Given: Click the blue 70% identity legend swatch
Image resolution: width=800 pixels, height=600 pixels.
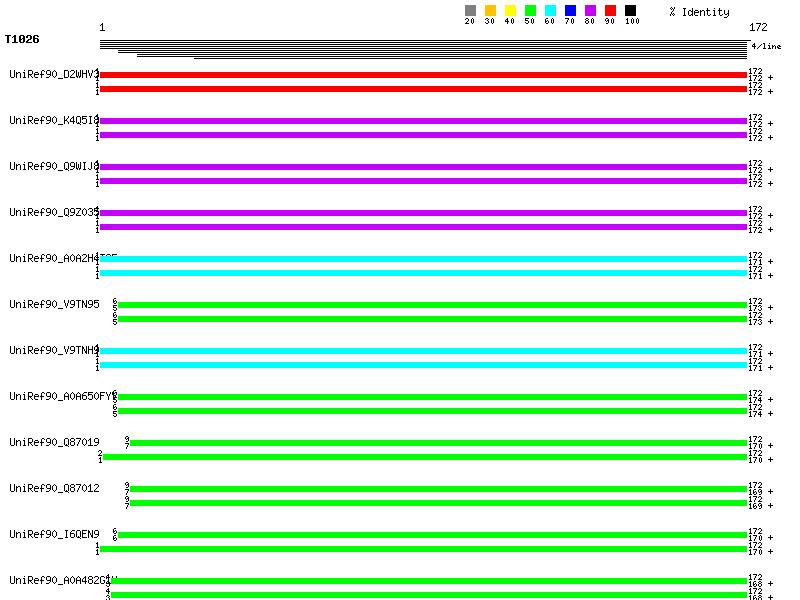Looking at the screenshot, I should 570,11.
